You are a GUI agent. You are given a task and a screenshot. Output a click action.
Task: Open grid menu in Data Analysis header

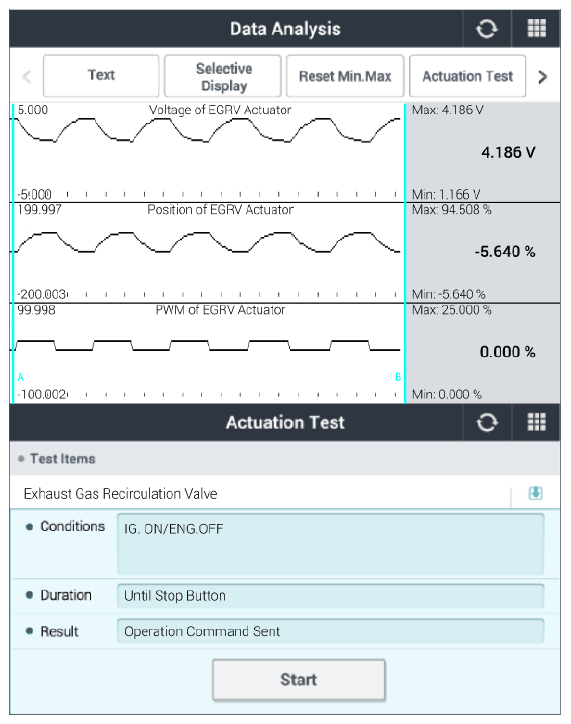536,29
